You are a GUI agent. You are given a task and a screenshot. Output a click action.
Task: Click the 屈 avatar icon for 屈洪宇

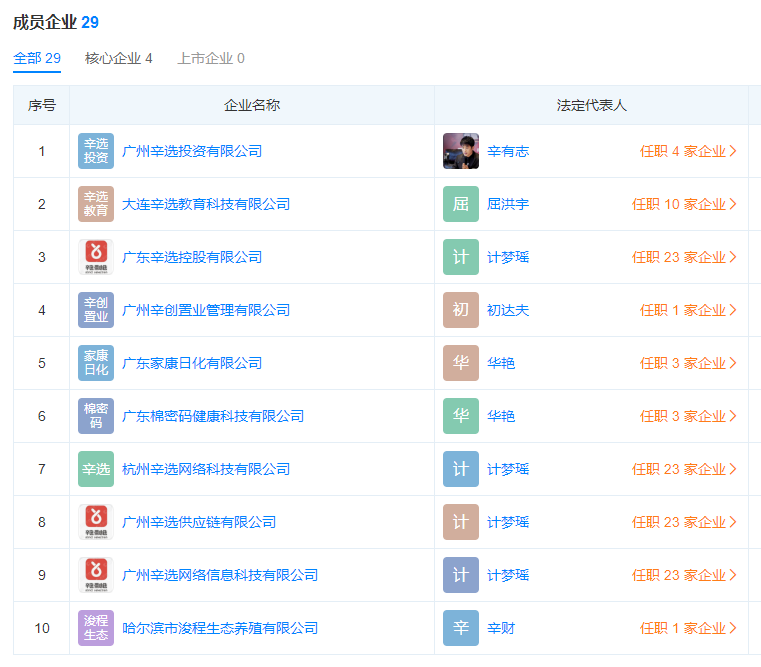coord(461,204)
